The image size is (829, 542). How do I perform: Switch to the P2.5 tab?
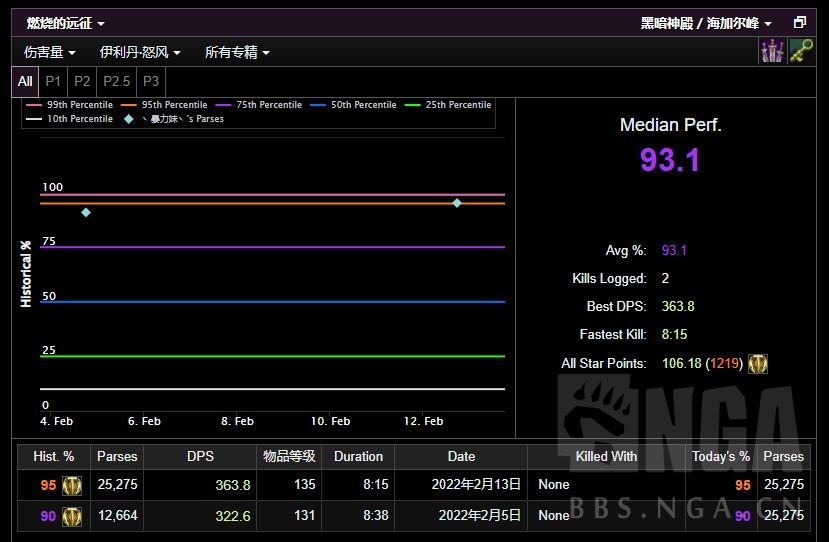116,81
